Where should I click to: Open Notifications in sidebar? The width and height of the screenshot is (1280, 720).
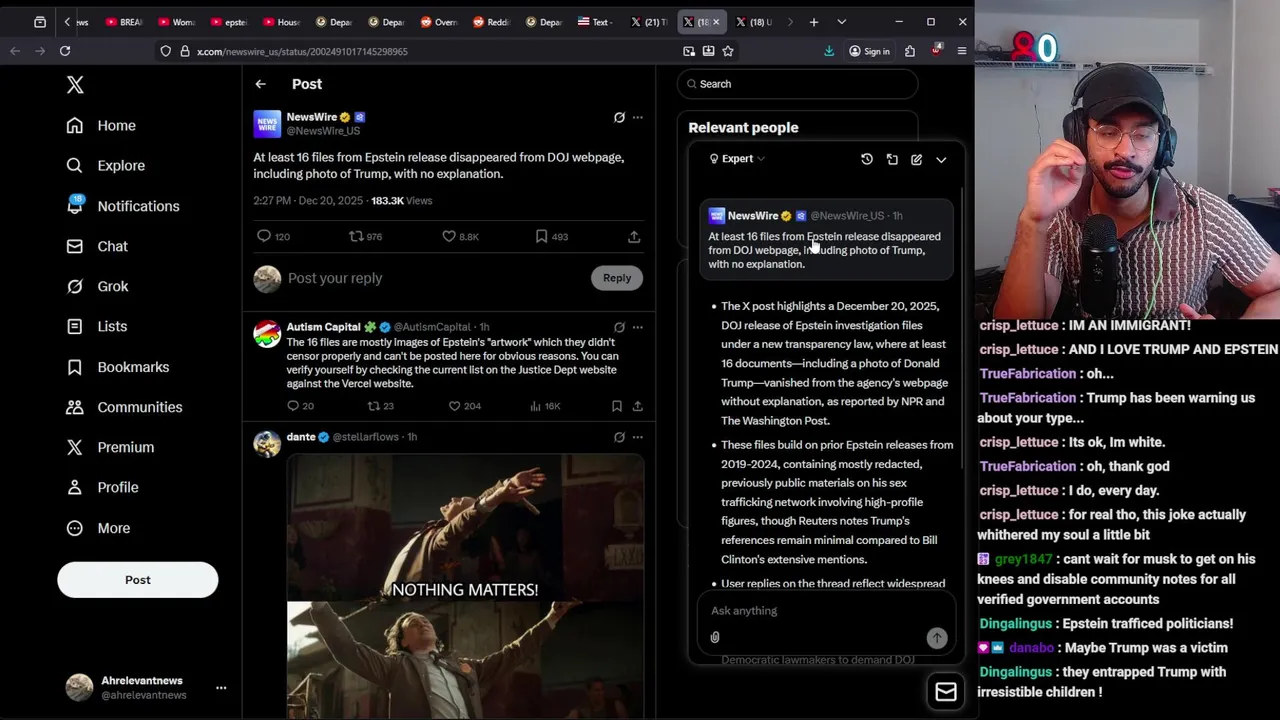pyautogui.click(x=122, y=206)
